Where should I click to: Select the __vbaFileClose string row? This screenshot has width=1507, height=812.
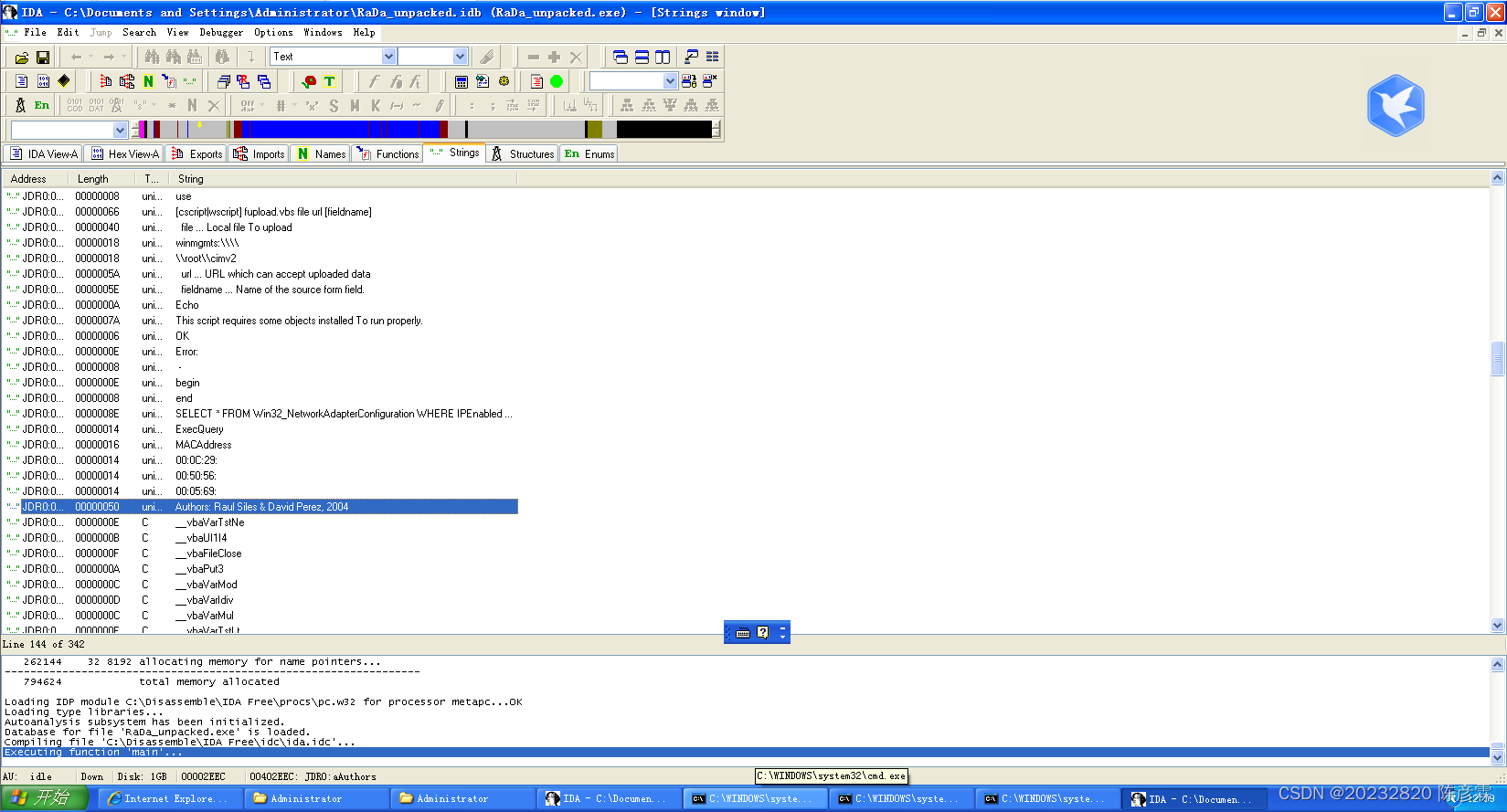260,554
